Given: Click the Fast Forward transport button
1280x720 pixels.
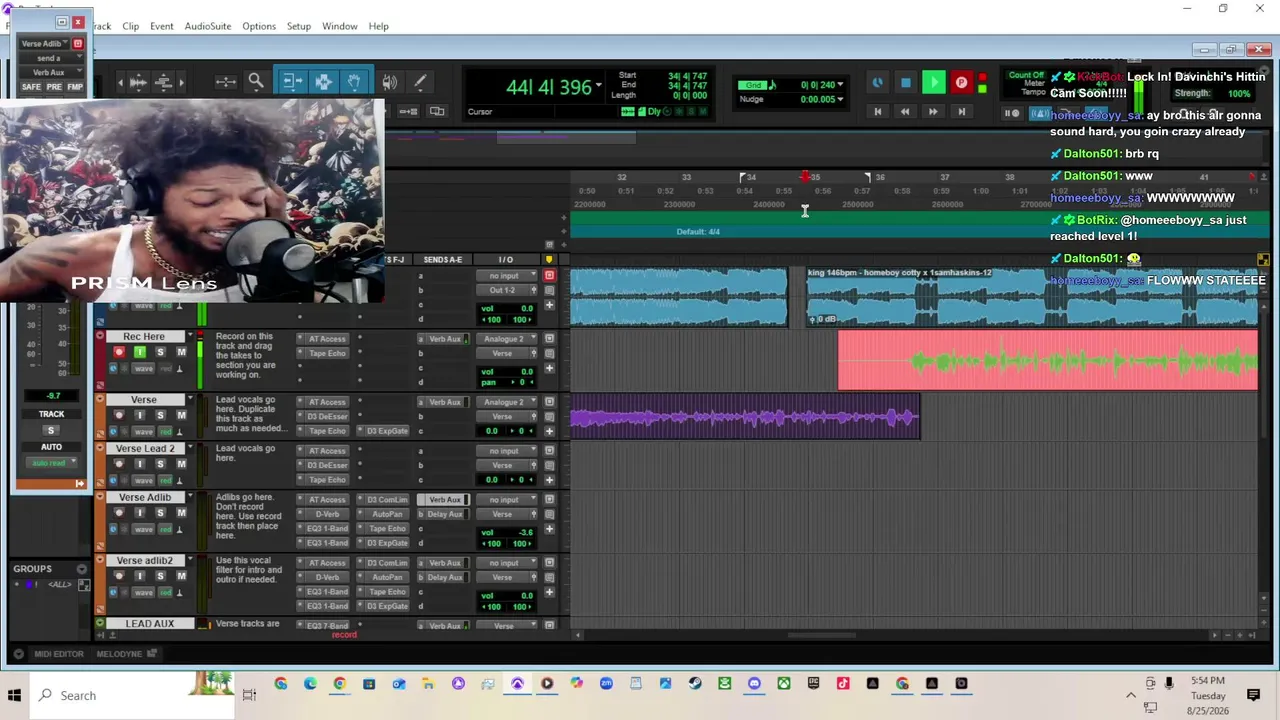Looking at the screenshot, I should (933, 112).
